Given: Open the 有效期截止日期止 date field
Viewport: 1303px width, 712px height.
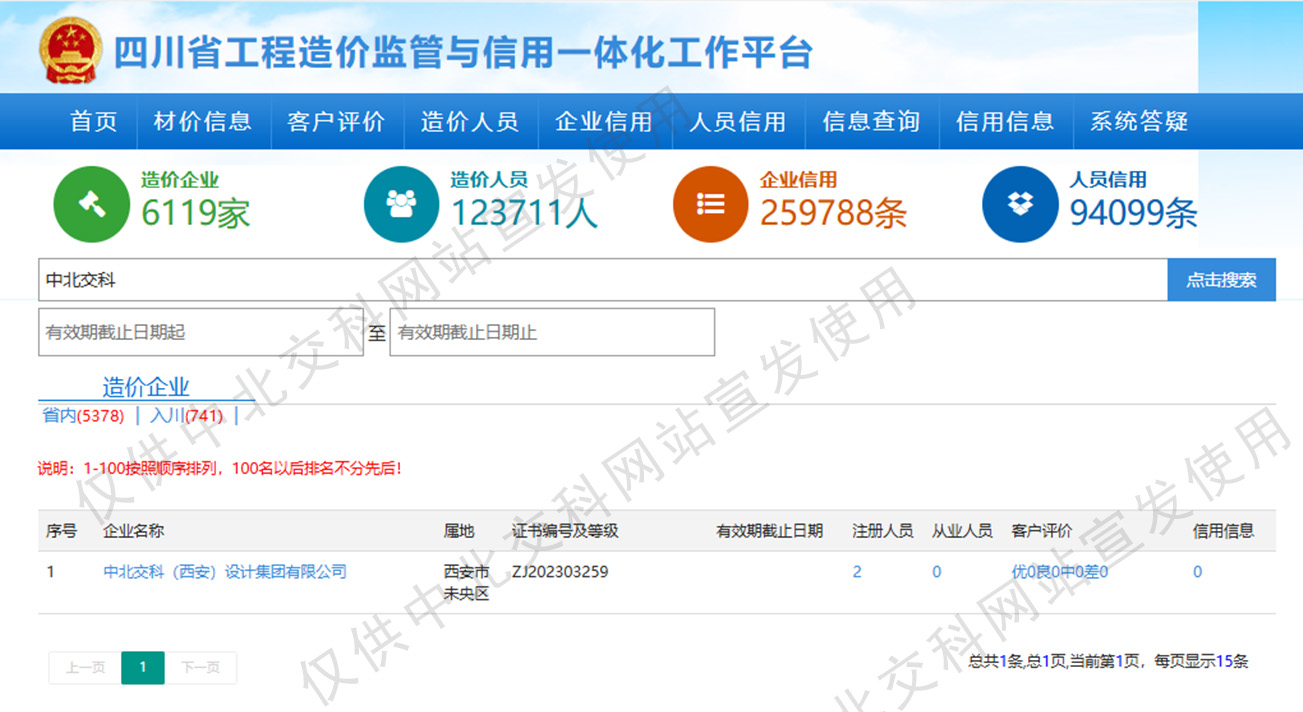Looking at the screenshot, I should point(552,332).
